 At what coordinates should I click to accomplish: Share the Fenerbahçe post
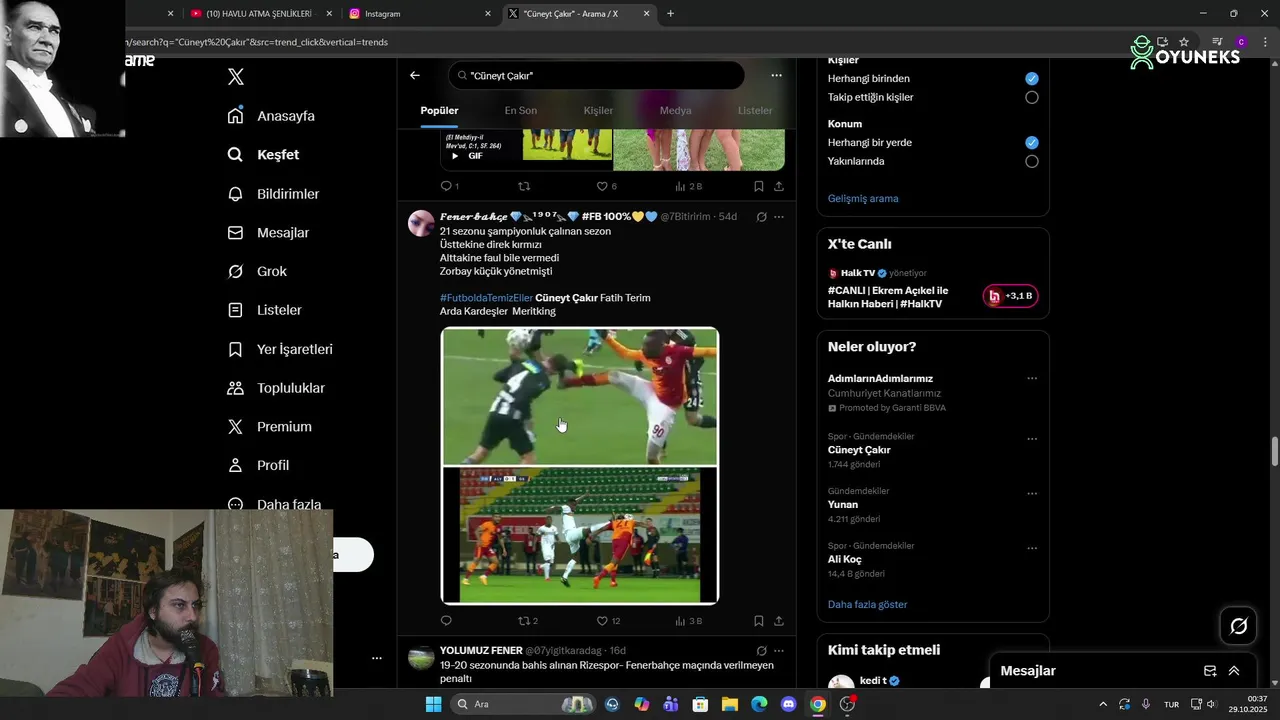[779, 621]
